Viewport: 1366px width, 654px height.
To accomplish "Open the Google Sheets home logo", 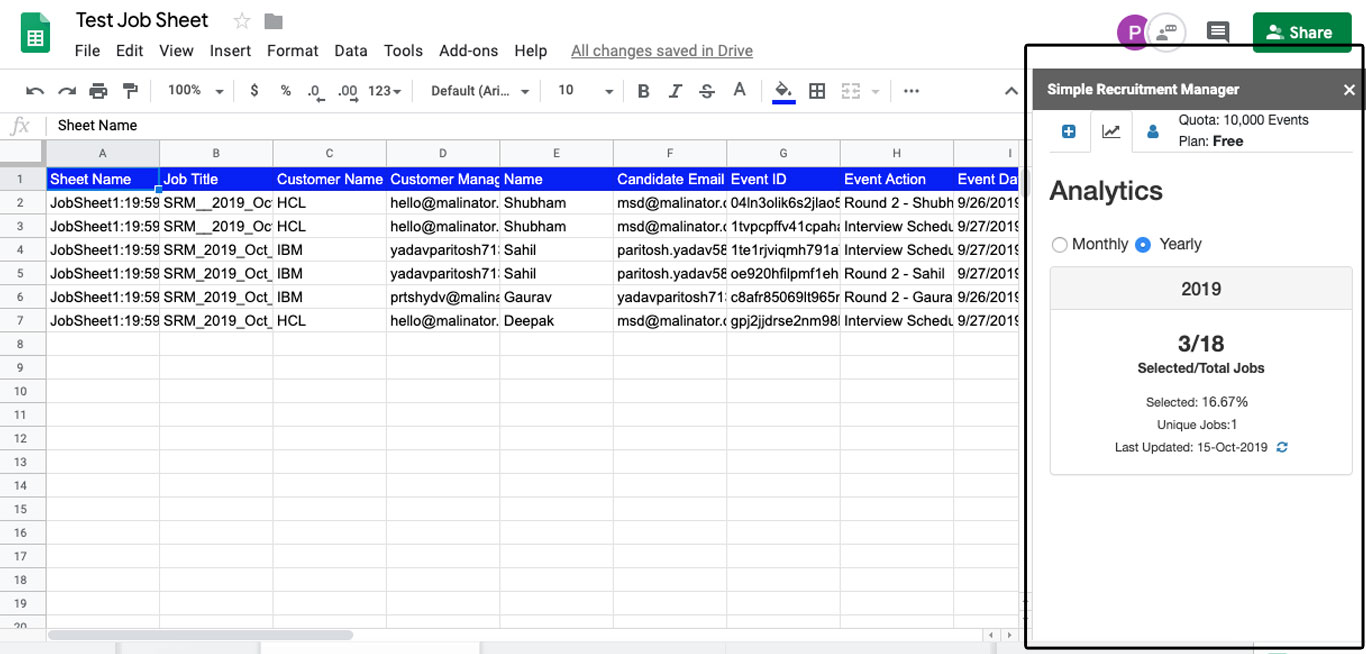I will 36,33.
